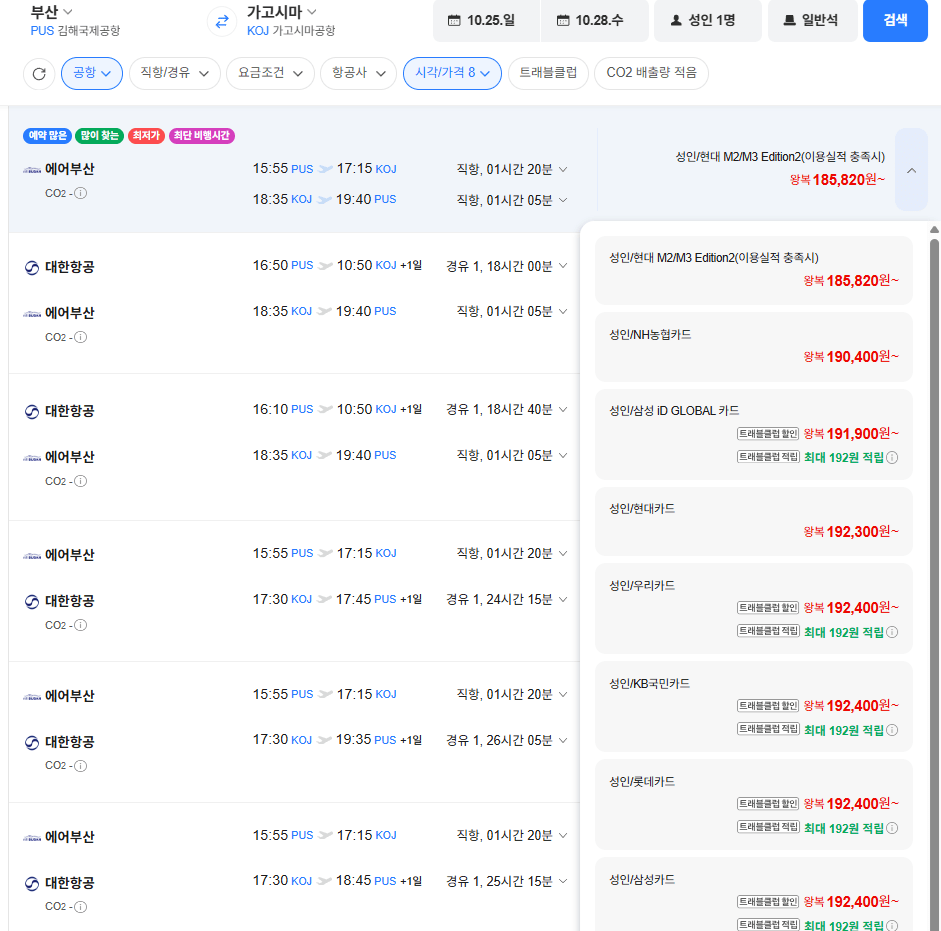Click the 최단 비행시간 badge
This screenshot has width=941, height=931.
click(x=202, y=136)
